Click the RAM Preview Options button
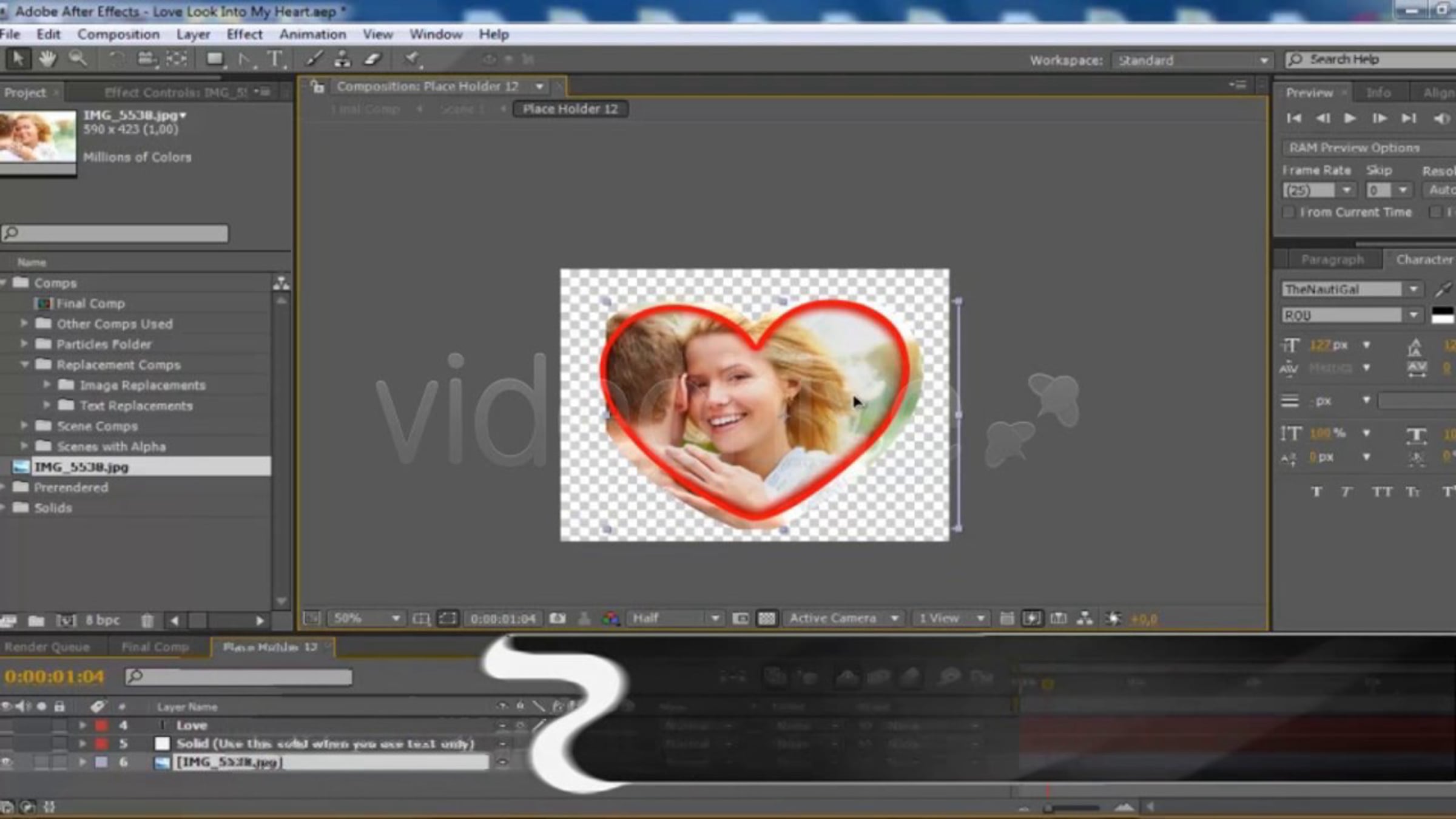The image size is (1456, 819). pyautogui.click(x=1354, y=148)
